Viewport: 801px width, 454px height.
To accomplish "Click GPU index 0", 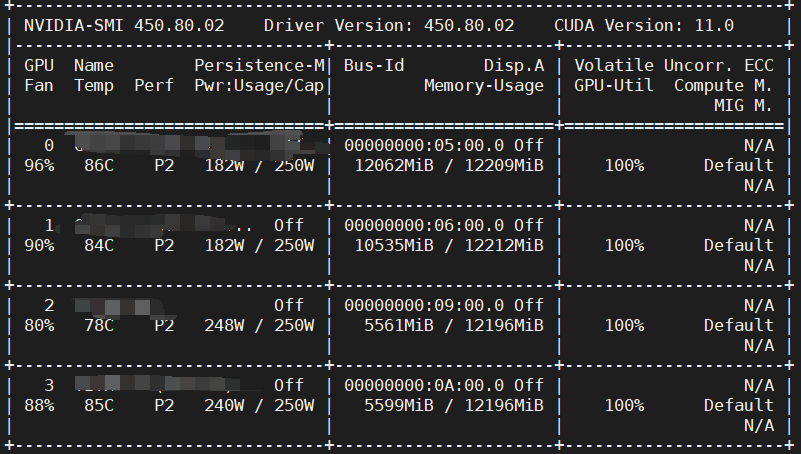I will [49, 146].
